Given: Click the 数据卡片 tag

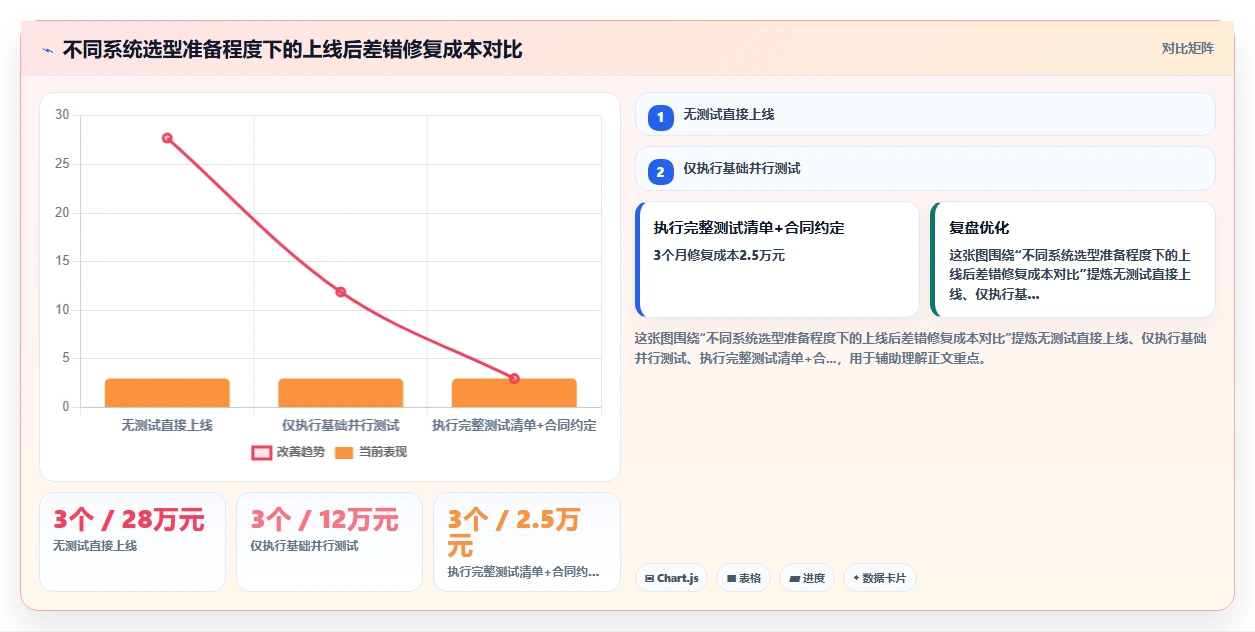Looking at the screenshot, I should tap(879, 578).
